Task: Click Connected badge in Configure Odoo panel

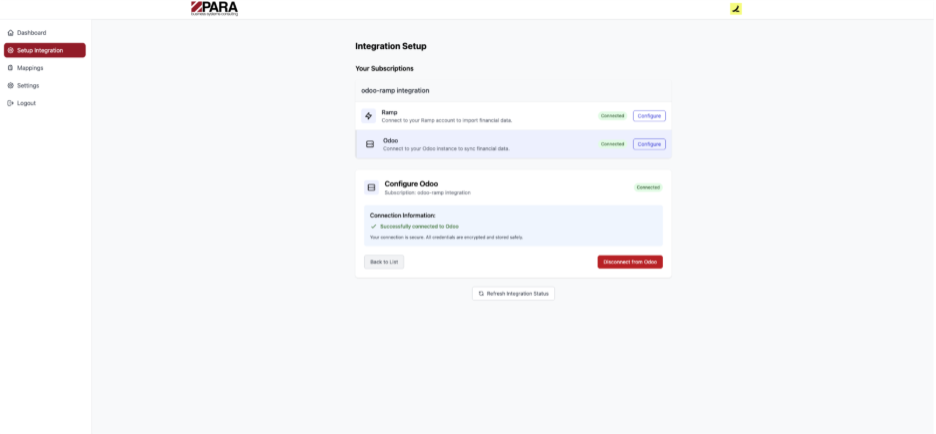Action: pos(648,187)
